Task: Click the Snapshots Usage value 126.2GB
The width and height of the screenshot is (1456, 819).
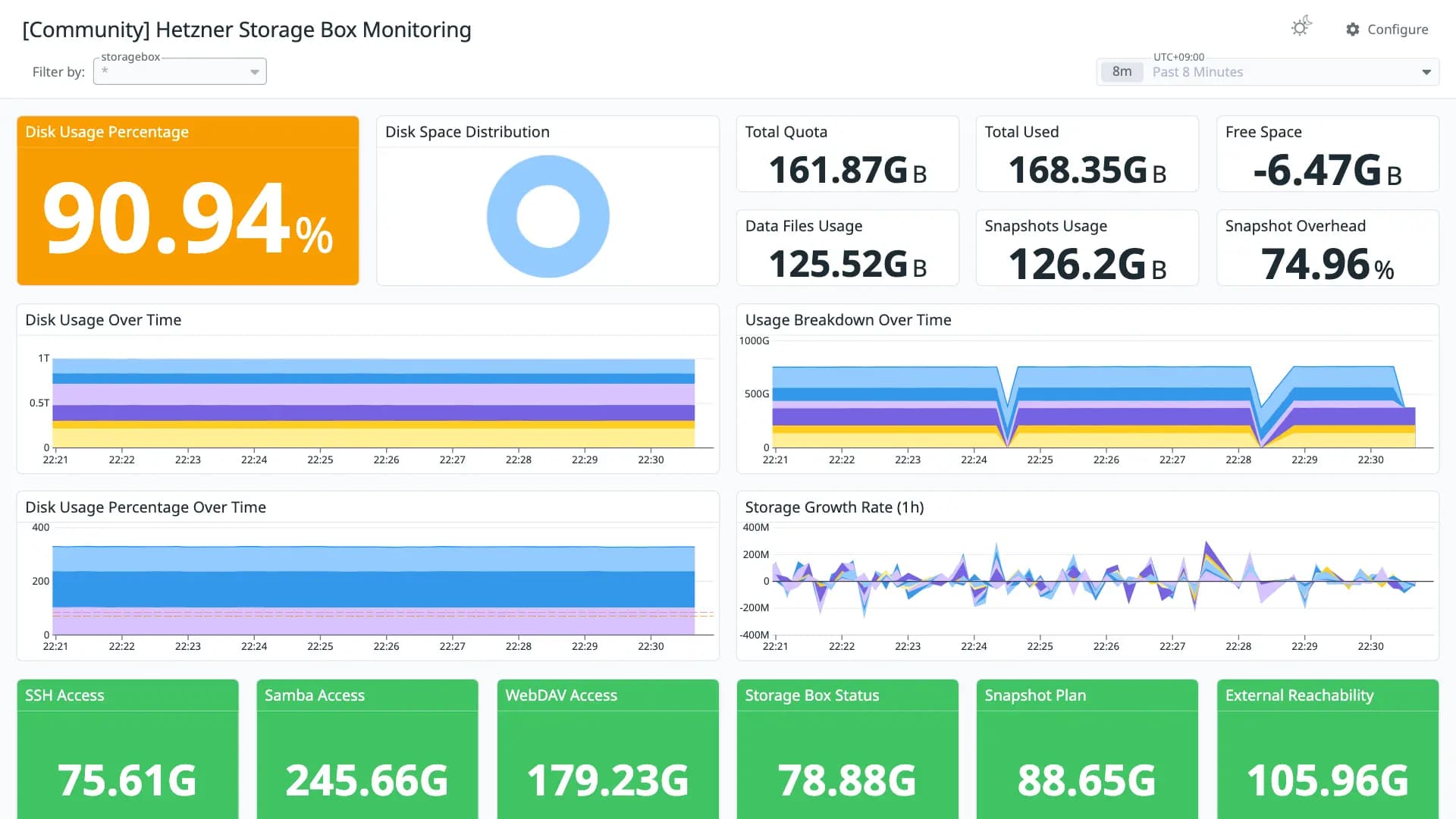Action: pyautogui.click(x=1087, y=264)
